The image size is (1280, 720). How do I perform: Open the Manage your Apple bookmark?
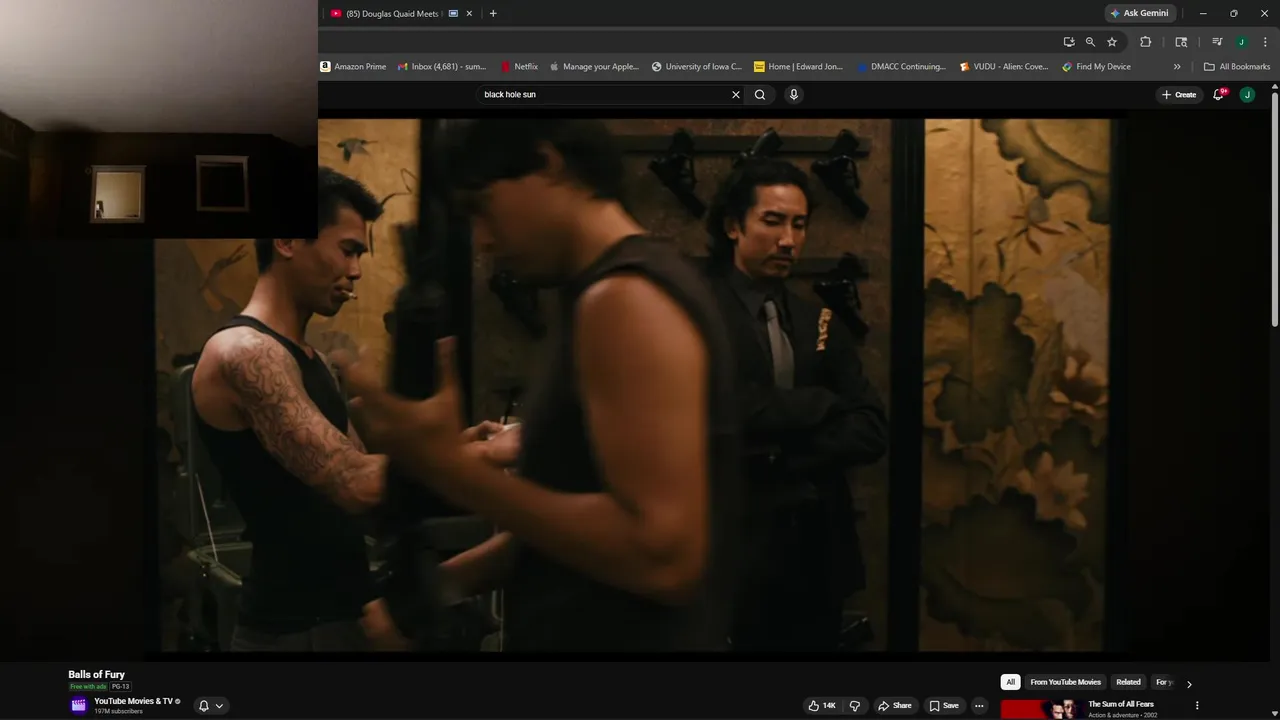(x=594, y=67)
